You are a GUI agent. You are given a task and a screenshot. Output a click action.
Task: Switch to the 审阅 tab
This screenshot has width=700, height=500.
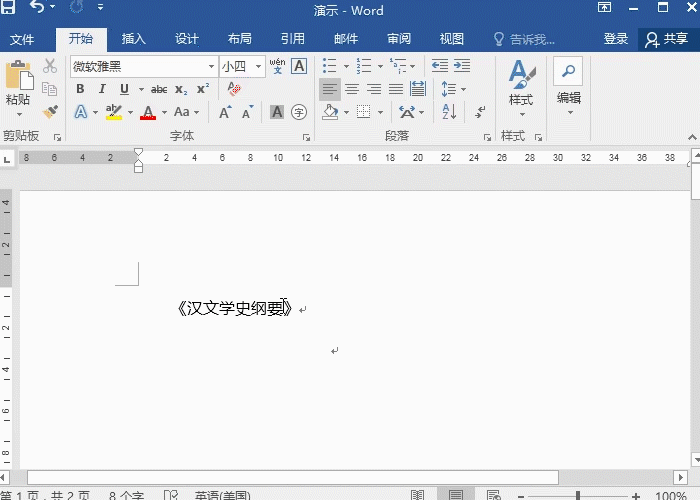399,39
